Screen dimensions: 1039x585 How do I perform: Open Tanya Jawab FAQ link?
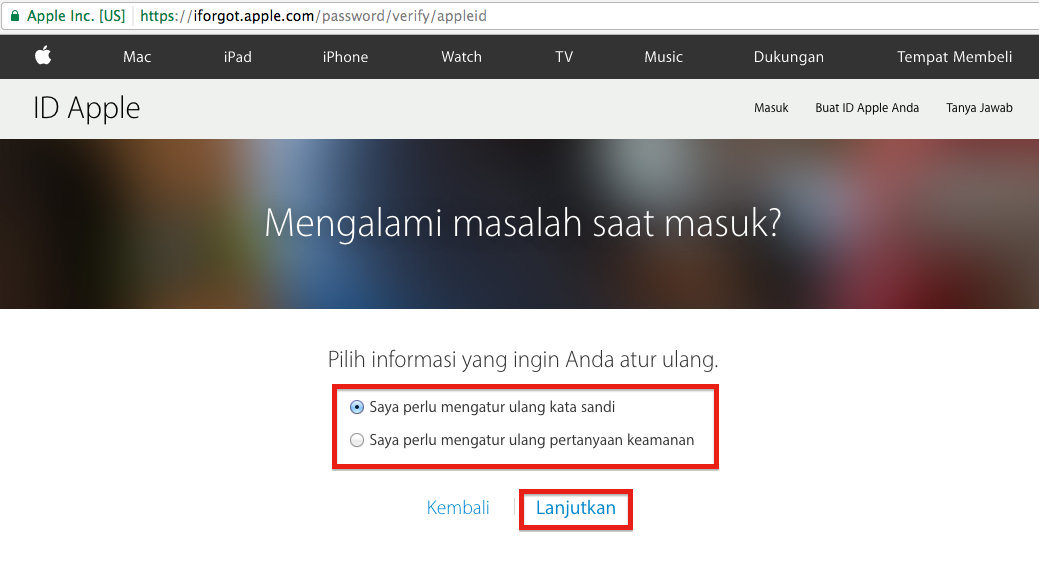click(x=979, y=108)
